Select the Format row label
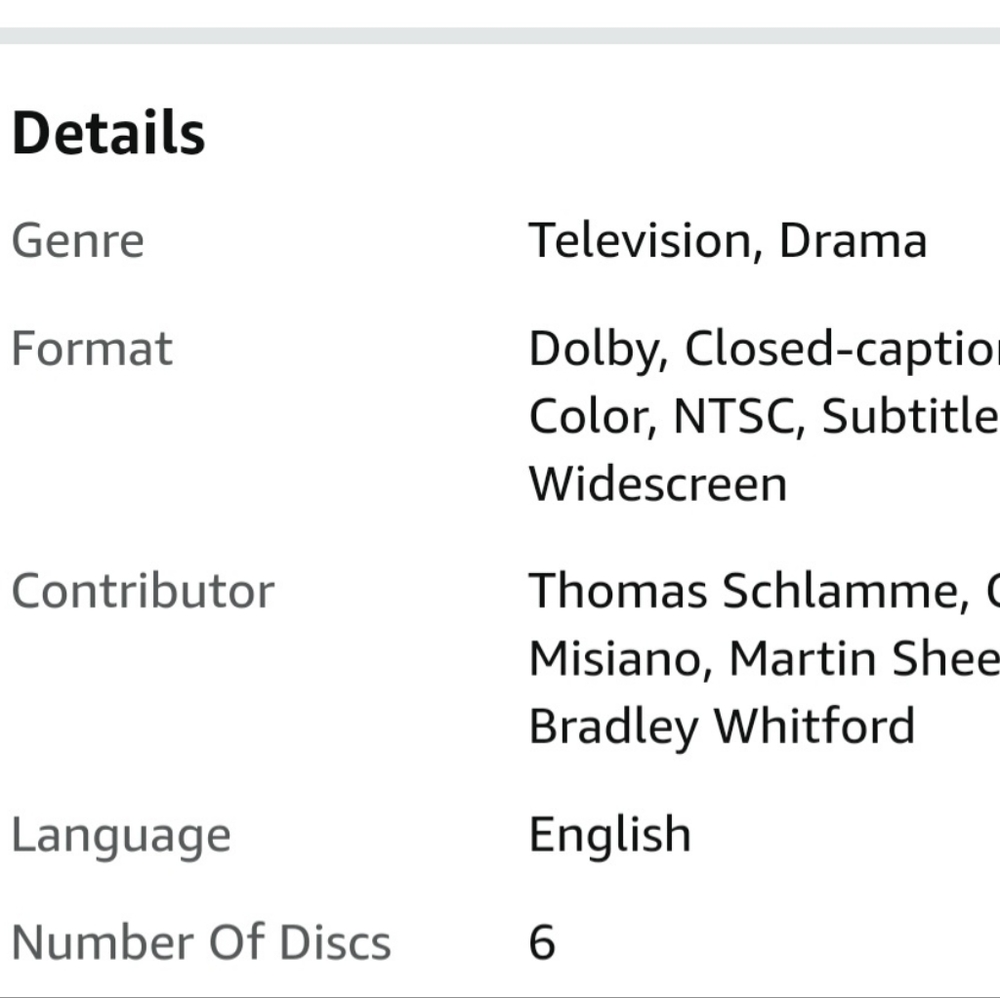The image size is (1000, 998). [91, 349]
